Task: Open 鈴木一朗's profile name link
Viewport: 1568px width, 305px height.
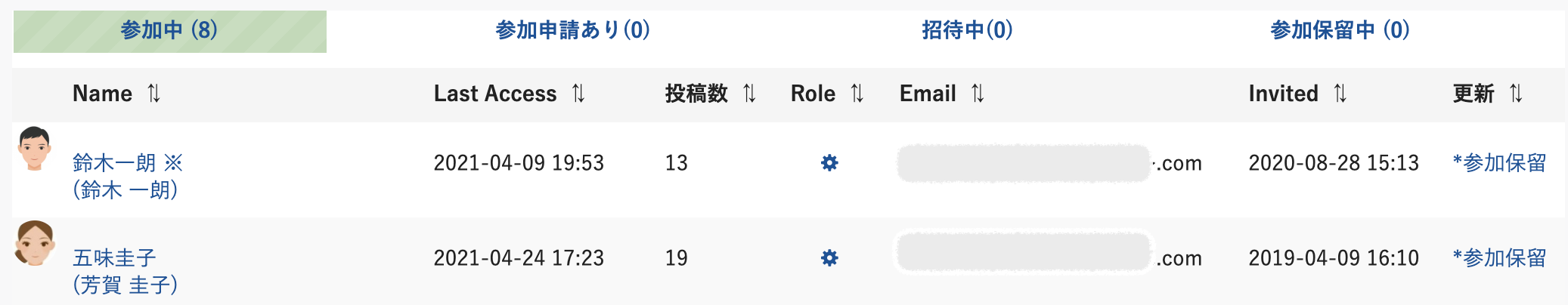Action: (x=115, y=163)
